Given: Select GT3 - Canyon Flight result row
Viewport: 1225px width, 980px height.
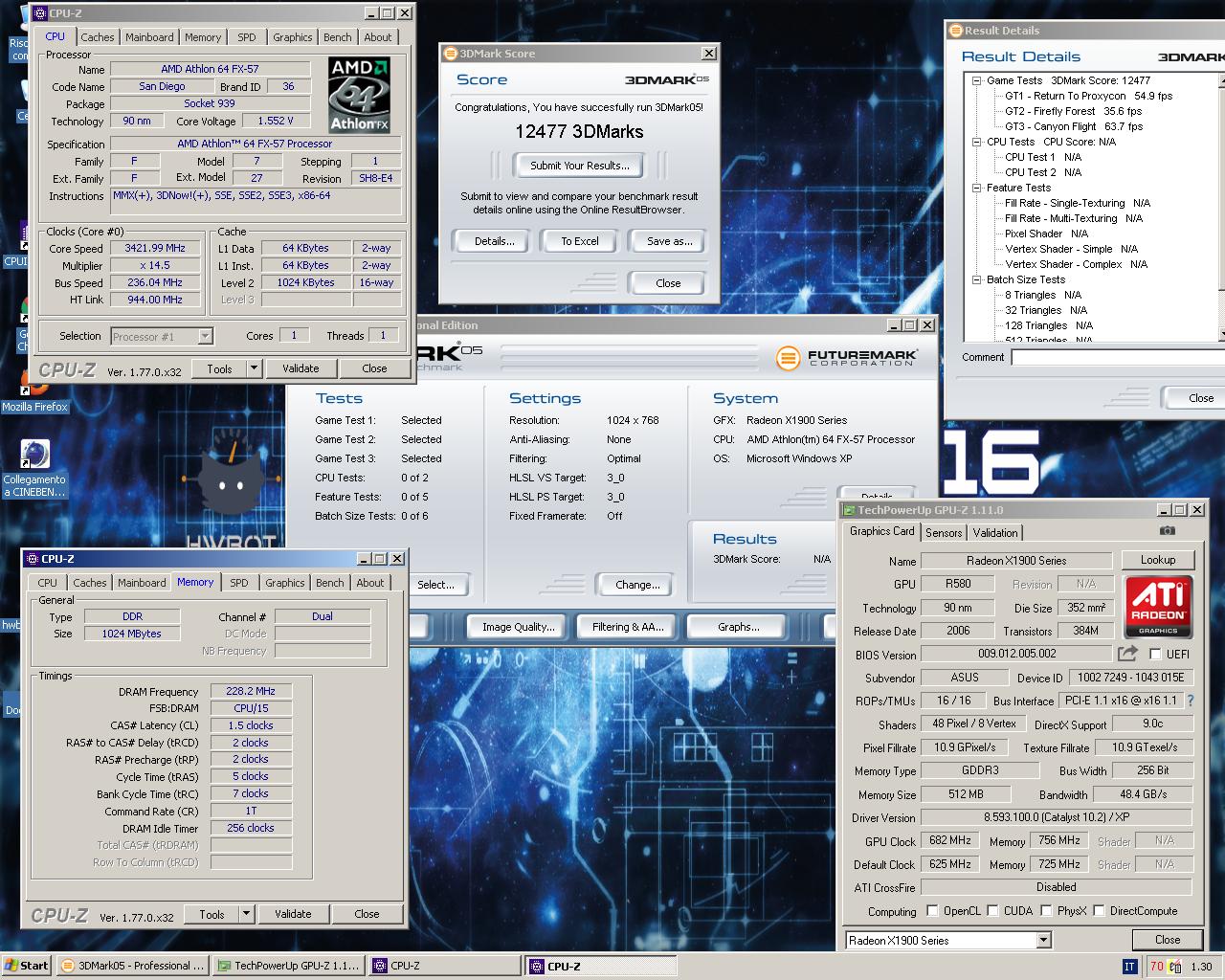Looking at the screenshot, I should 1074,126.
